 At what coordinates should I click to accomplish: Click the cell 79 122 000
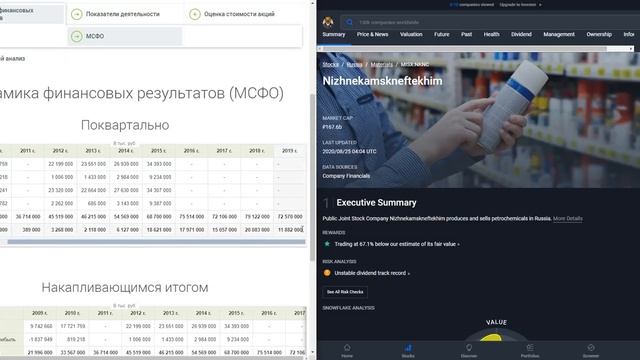[x=257, y=216]
